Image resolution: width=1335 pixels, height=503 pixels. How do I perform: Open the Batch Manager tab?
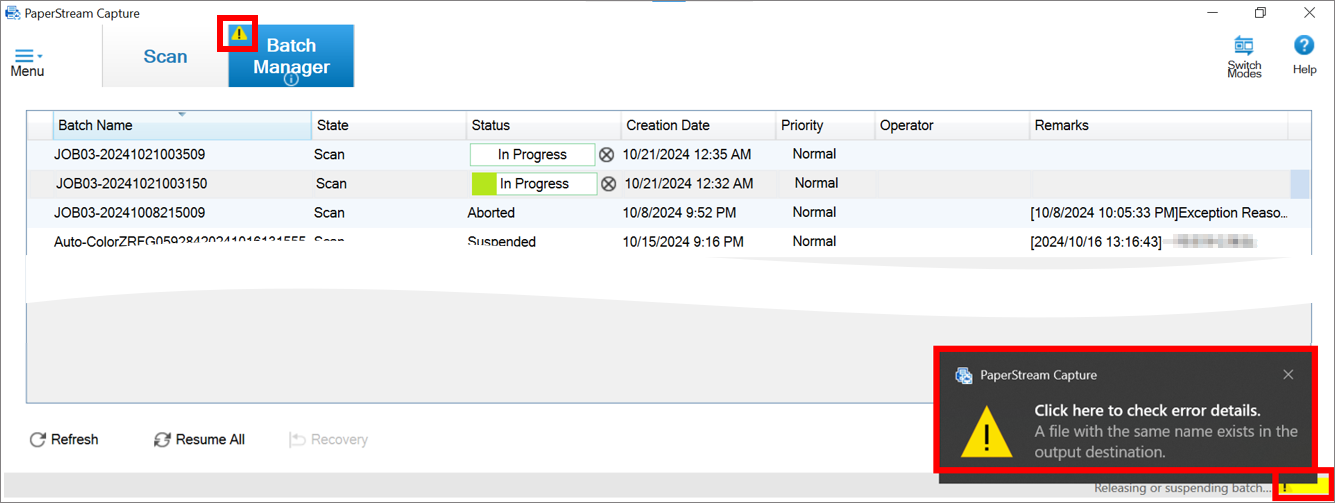(x=291, y=56)
